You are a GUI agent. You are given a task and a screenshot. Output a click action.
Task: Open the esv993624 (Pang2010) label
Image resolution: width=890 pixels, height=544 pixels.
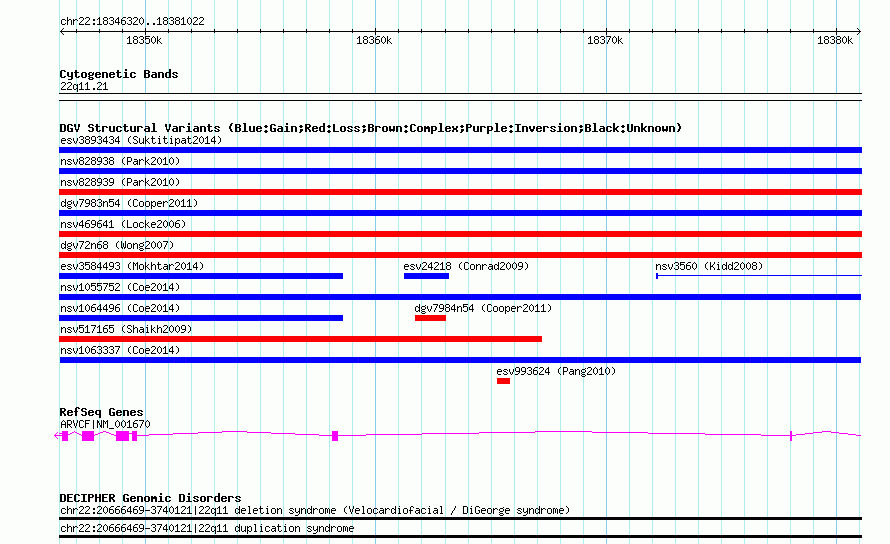[556, 371]
